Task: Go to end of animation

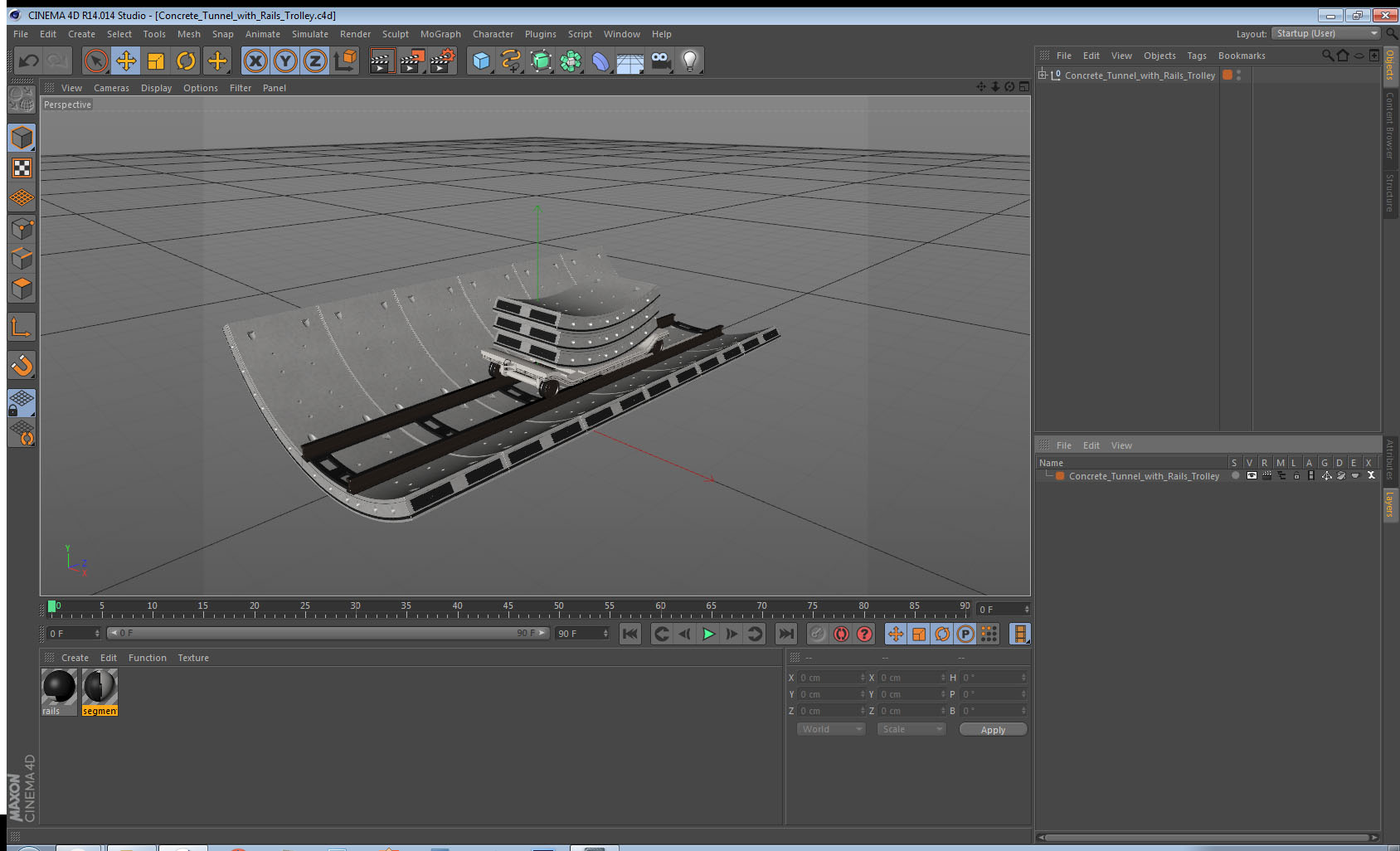Action: 785,634
